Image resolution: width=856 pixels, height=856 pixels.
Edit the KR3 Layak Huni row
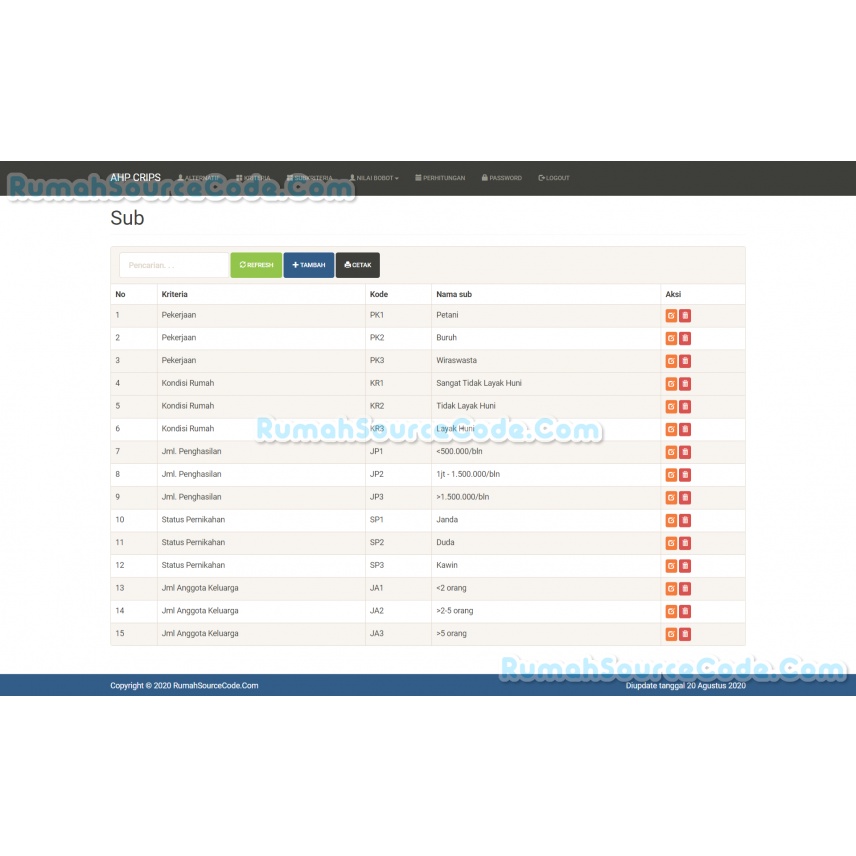point(671,429)
